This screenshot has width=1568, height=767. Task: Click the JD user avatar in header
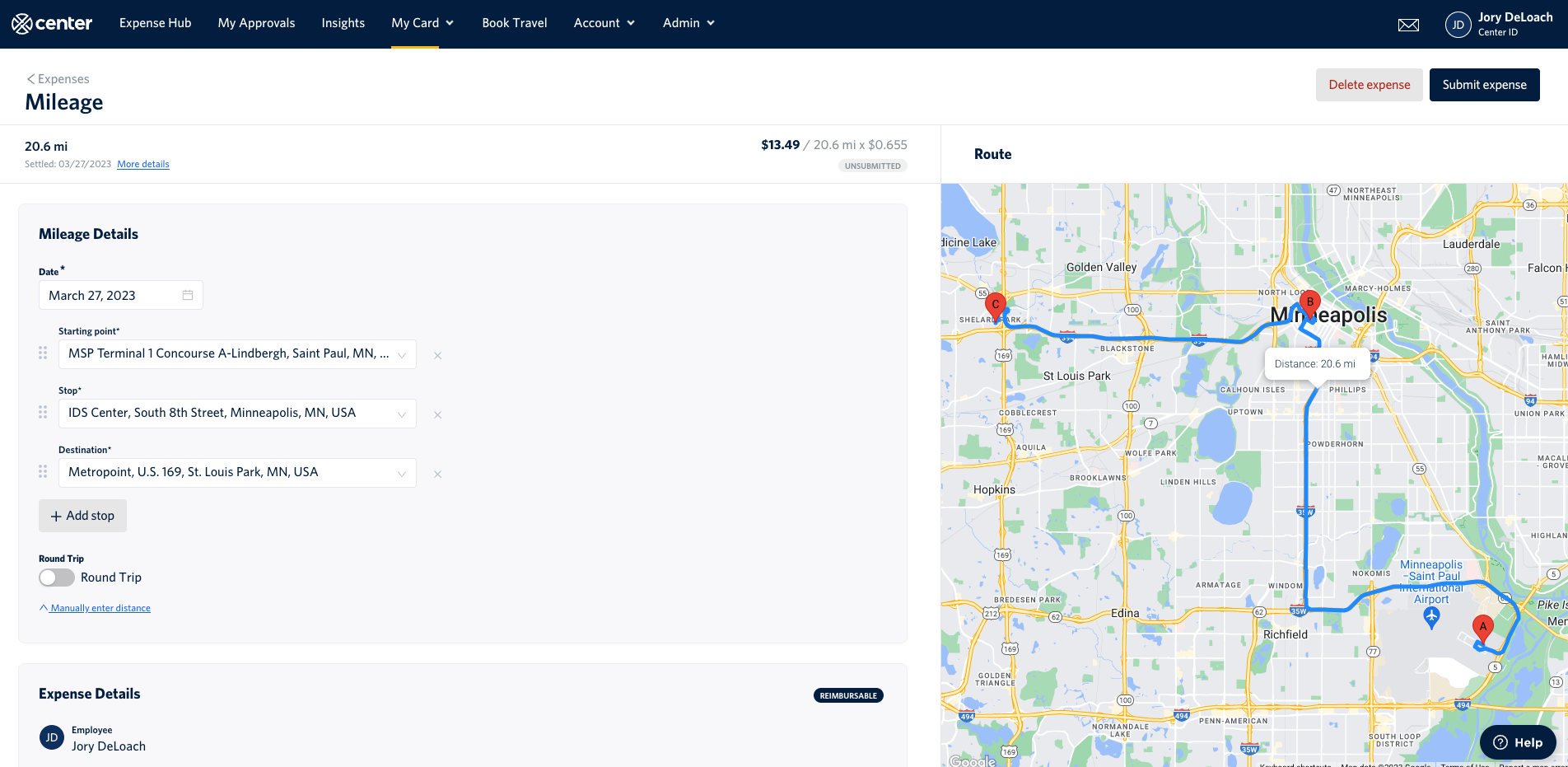click(1458, 25)
